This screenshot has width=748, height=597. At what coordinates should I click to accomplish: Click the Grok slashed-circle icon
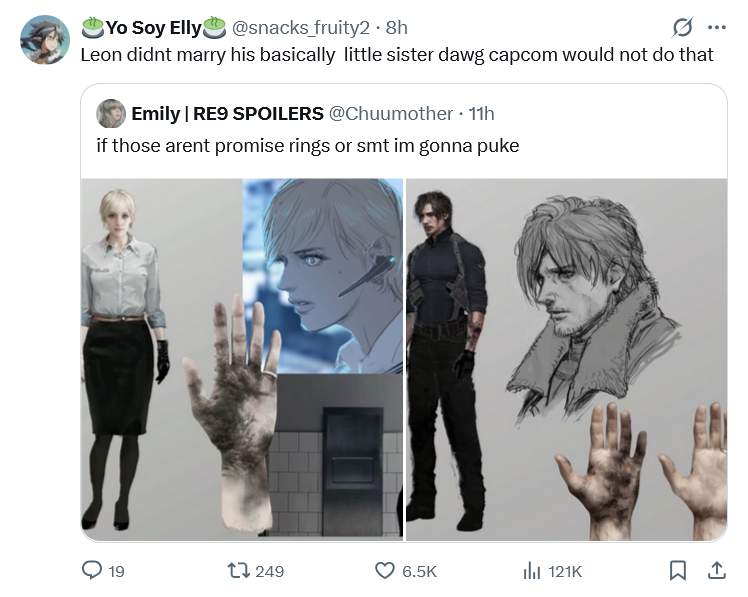click(682, 28)
